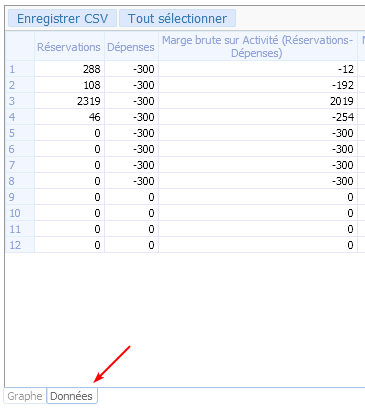Switch to the Graphe tab
The width and height of the screenshot is (365, 409).
coord(25,396)
